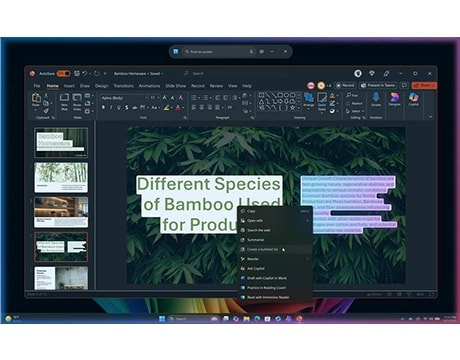This screenshot has height=360, width=460.
Task: Click Present in Teams button
Action: tap(378, 85)
